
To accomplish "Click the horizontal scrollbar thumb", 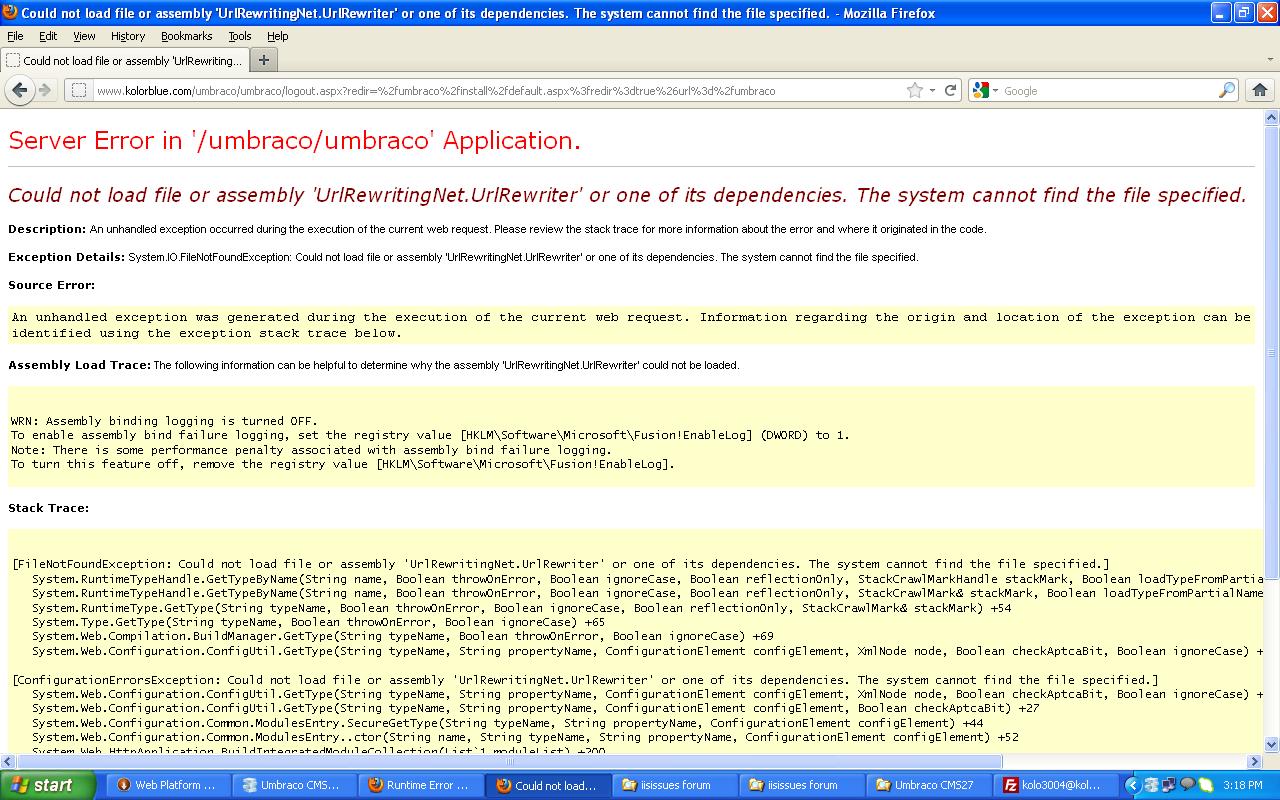I will [510, 761].
